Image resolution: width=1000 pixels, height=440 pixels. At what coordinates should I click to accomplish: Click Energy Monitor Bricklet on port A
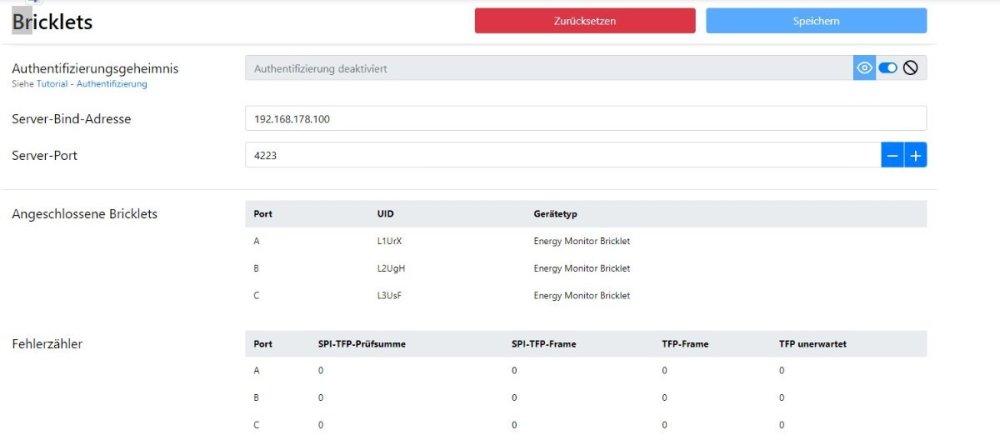(581, 241)
